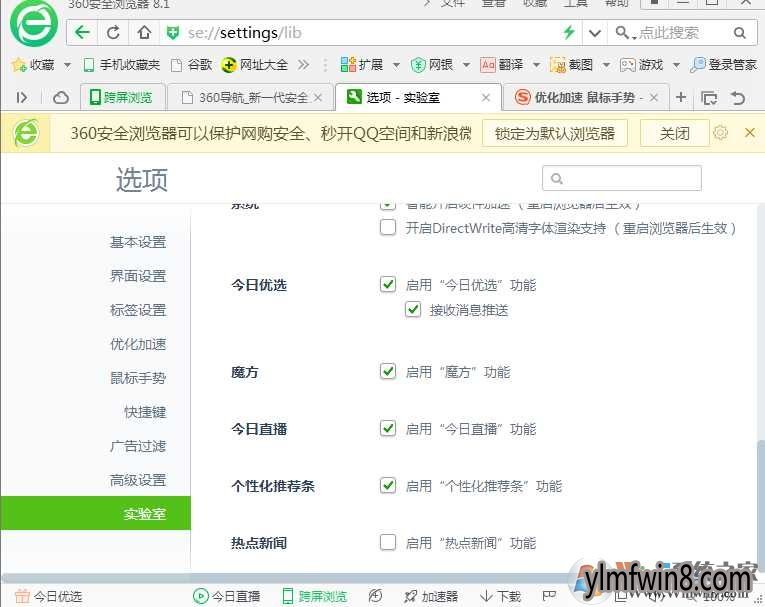The image size is (765, 607).
Task: Open 高级设置 settings section
Action: click(x=138, y=480)
